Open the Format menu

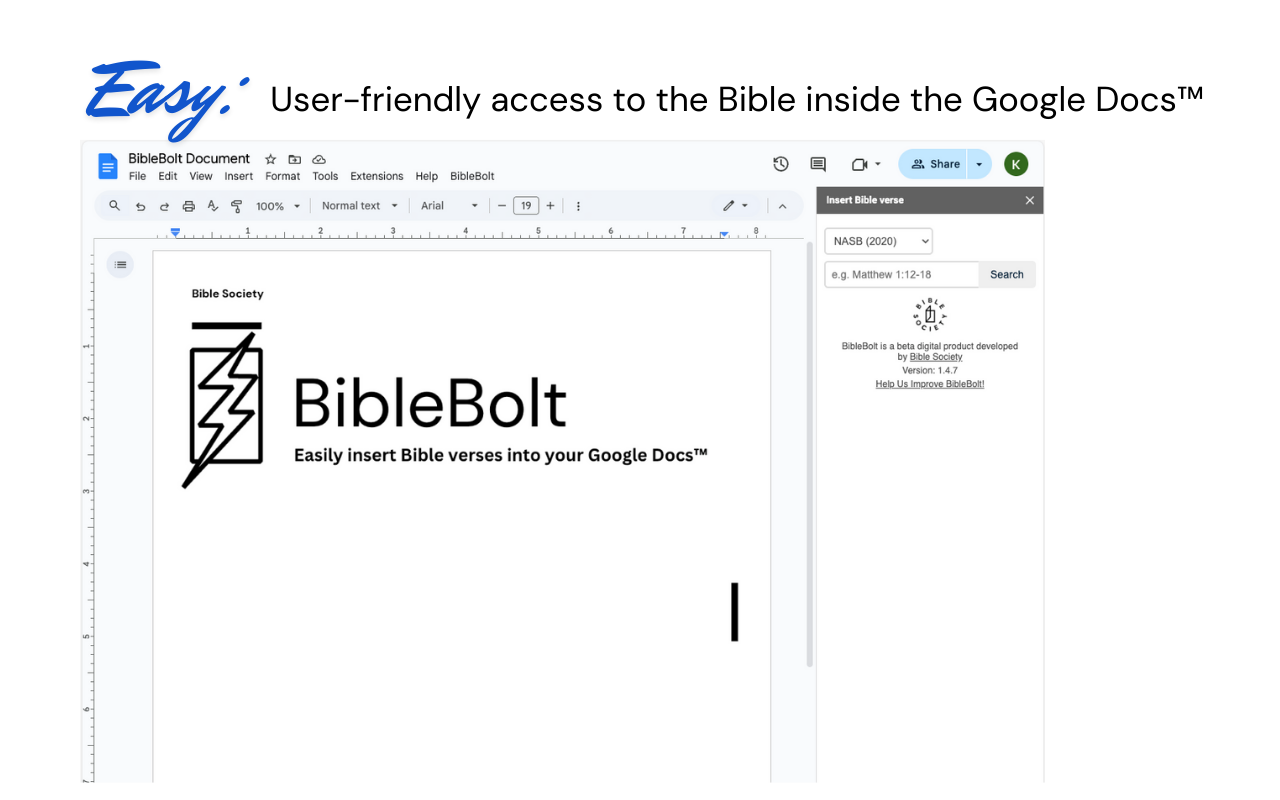coord(283,176)
